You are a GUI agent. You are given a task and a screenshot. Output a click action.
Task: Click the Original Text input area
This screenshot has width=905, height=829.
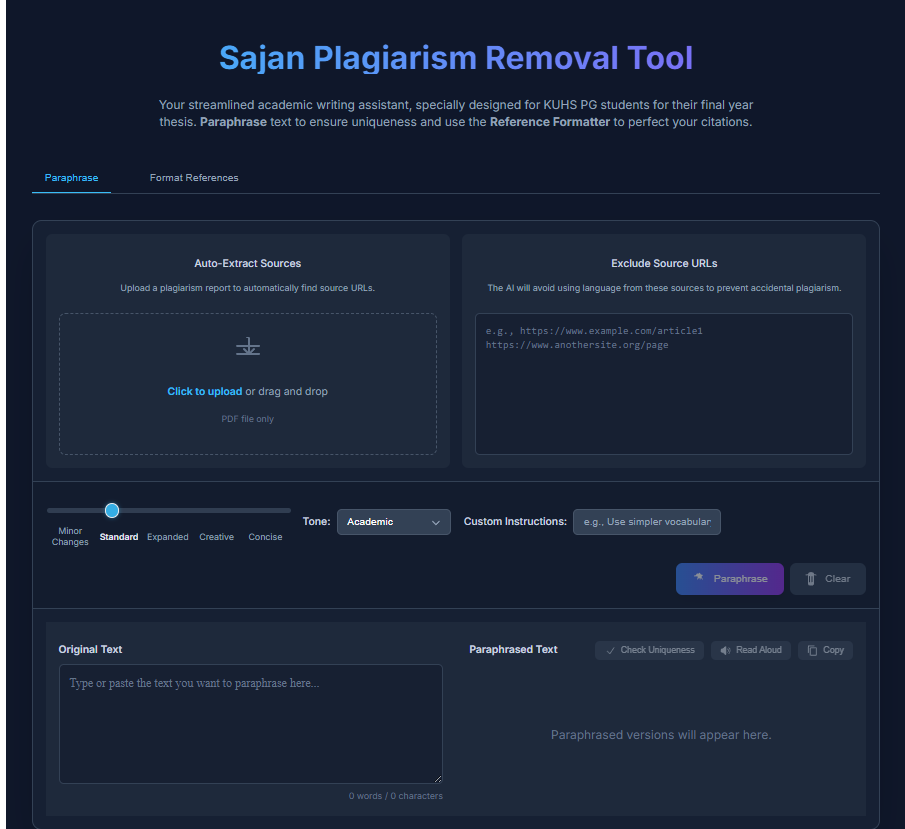tap(250, 722)
